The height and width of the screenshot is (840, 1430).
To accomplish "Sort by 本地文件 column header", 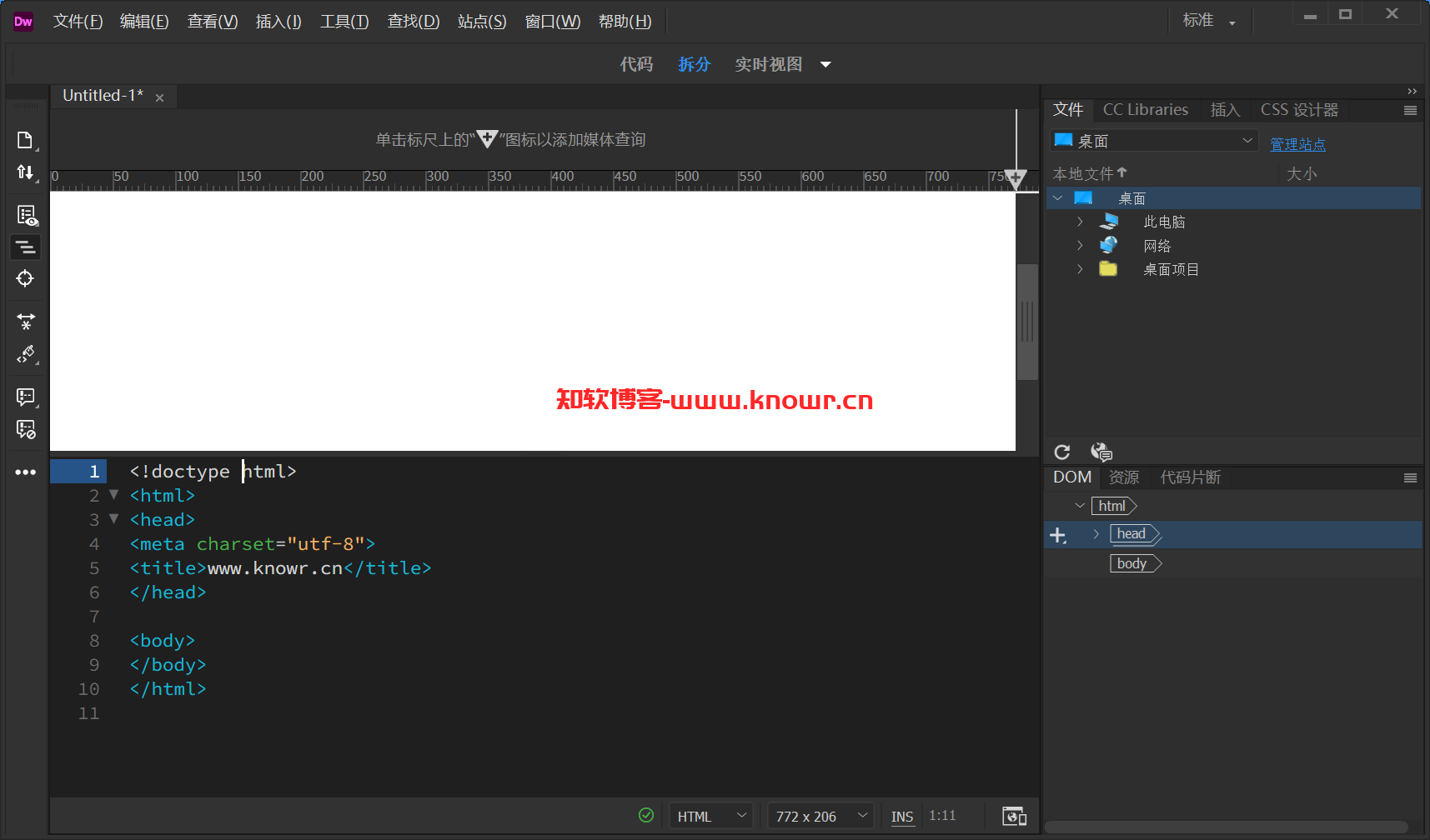I will (1089, 173).
